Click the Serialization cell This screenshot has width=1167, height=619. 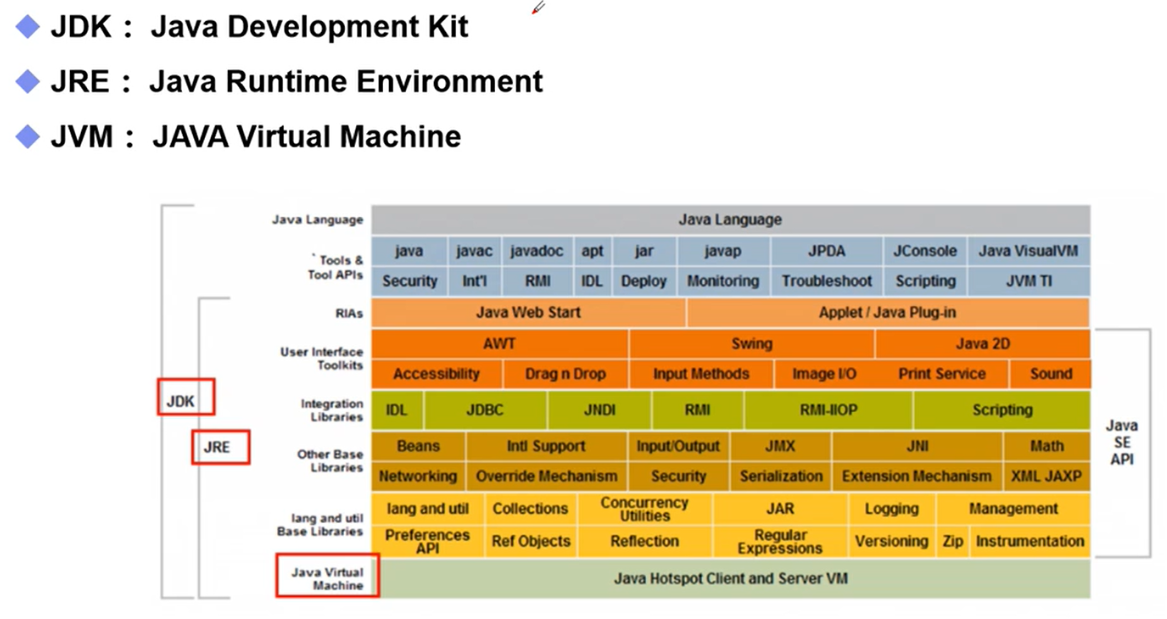pyautogui.click(x=781, y=476)
